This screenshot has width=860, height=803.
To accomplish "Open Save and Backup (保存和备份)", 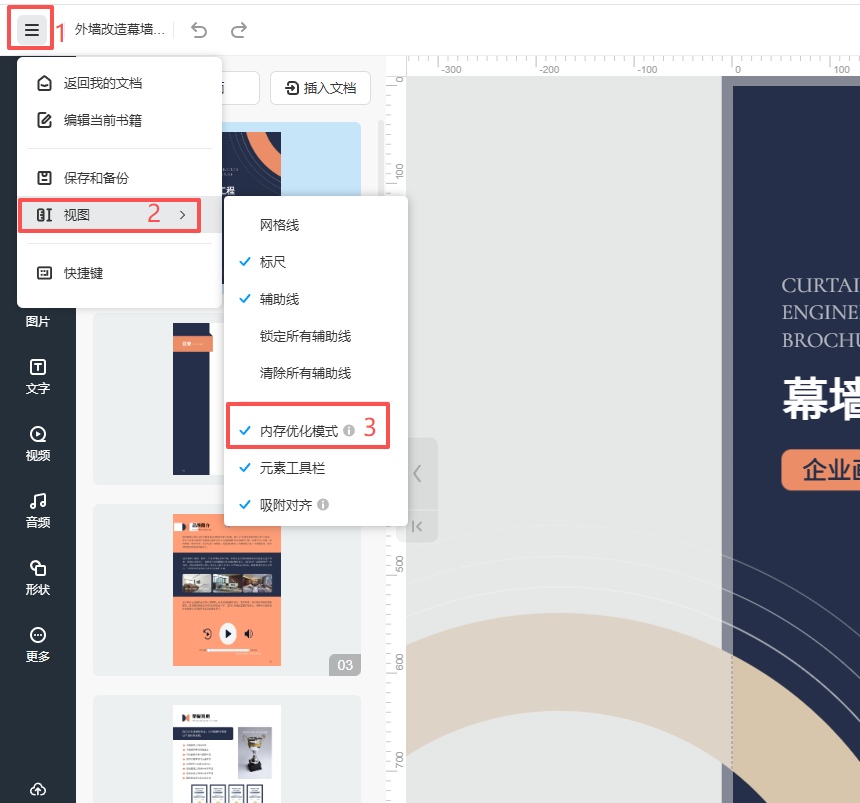I will (96, 178).
